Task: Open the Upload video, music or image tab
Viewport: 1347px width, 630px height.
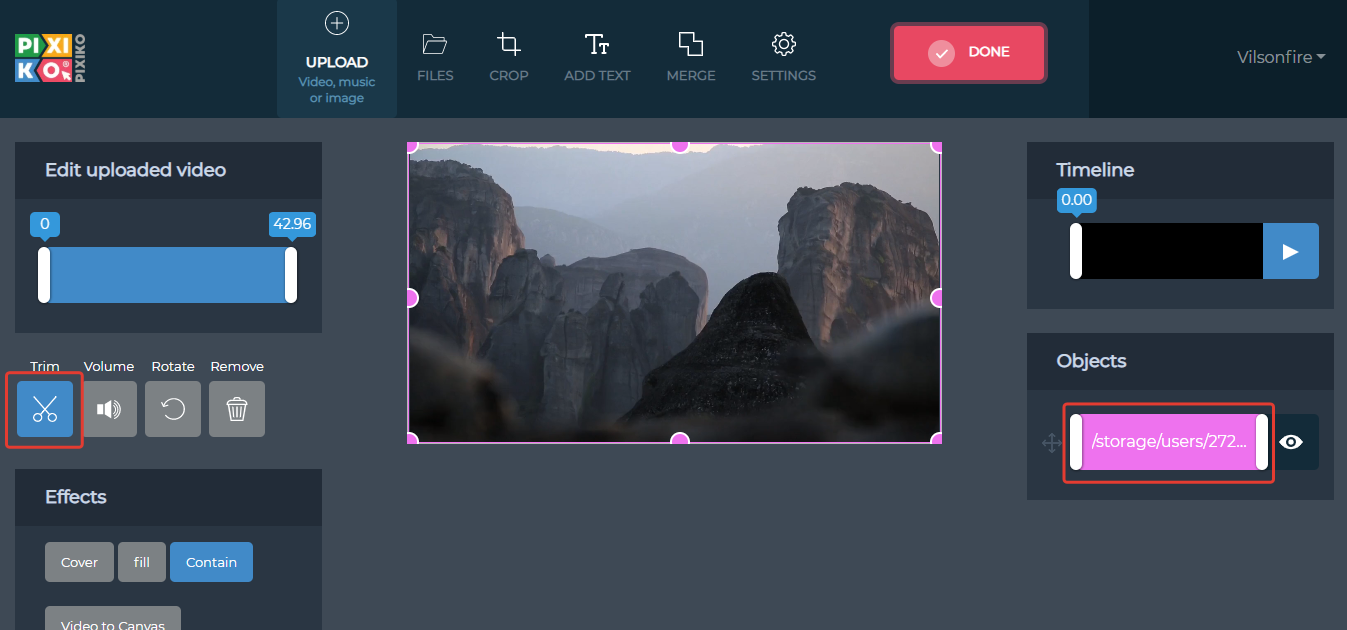Action: (x=337, y=58)
